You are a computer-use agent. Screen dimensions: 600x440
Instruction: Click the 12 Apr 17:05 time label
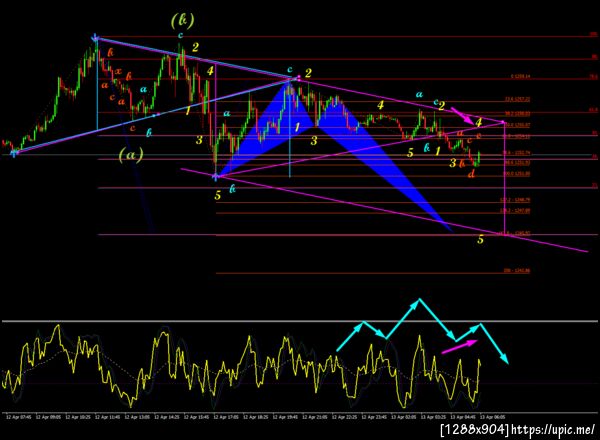point(226,417)
